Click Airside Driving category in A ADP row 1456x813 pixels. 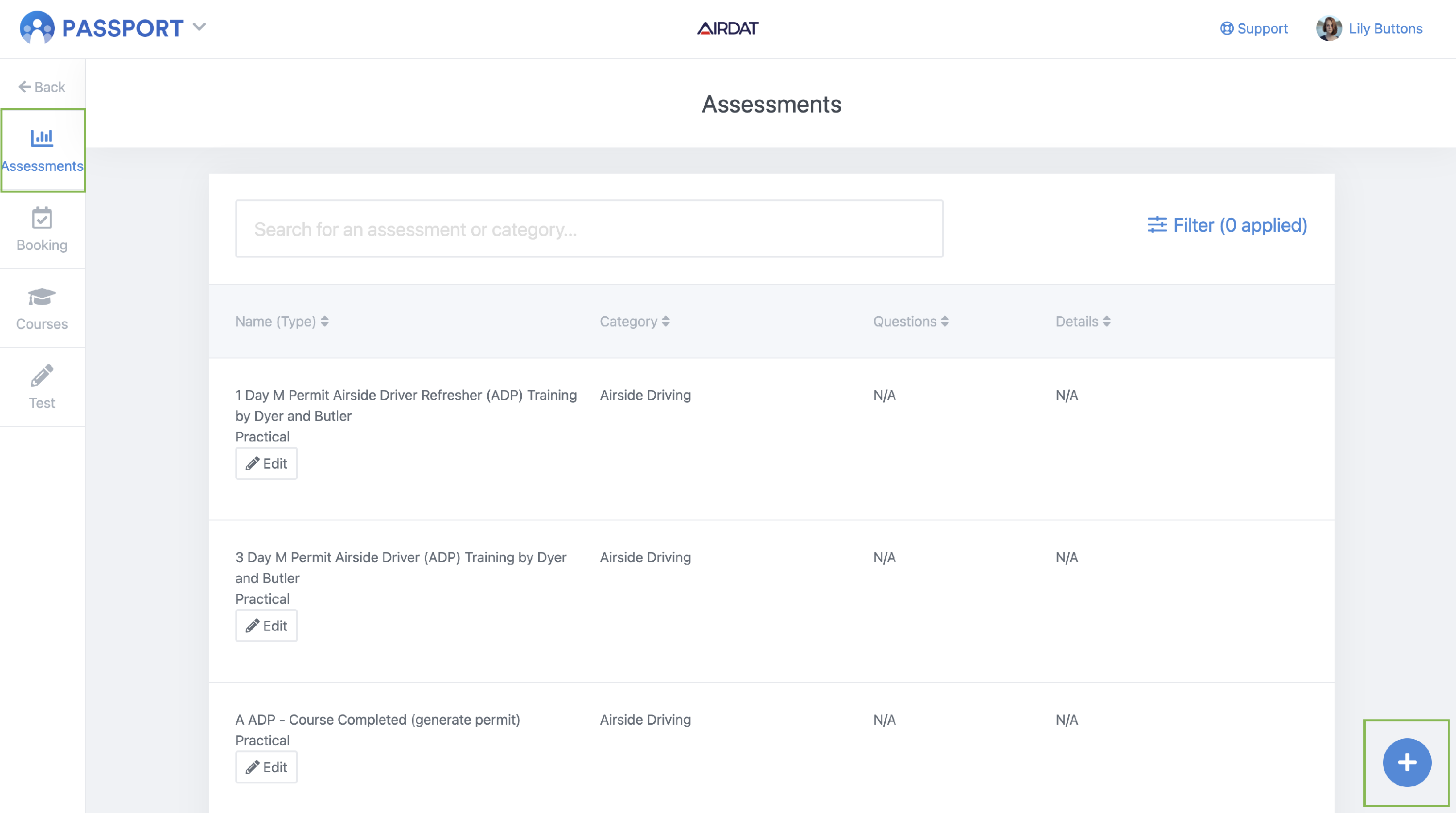[x=645, y=719]
